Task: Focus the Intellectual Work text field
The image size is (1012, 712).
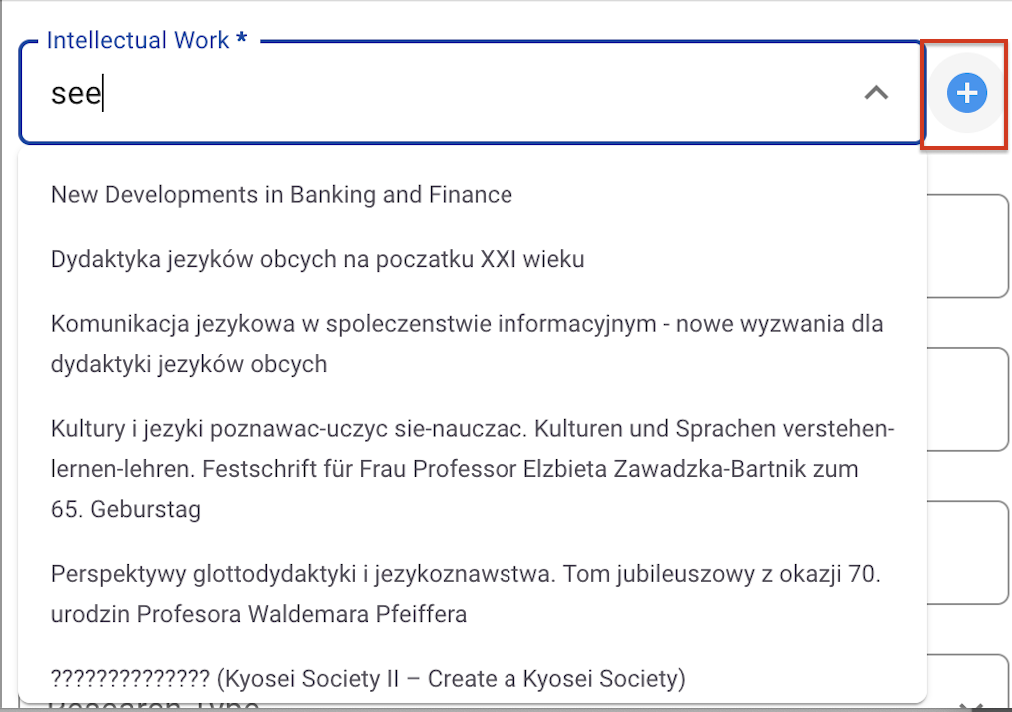Action: [x=450, y=94]
